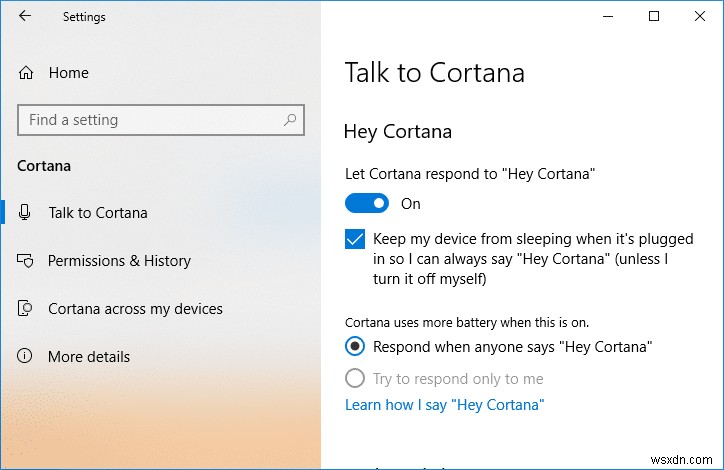Click the Home house icon
Viewport: 724px width, 470px height.
pos(26,73)
